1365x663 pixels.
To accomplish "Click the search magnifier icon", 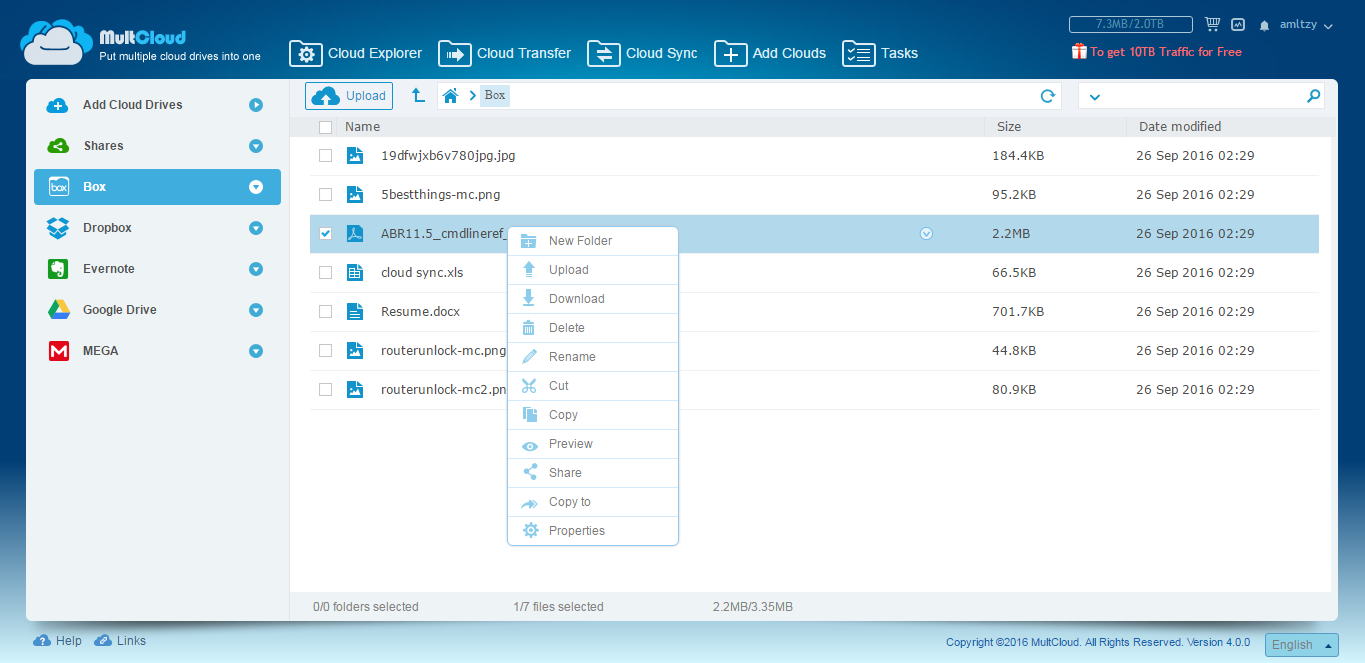I will pos(1313,96).
